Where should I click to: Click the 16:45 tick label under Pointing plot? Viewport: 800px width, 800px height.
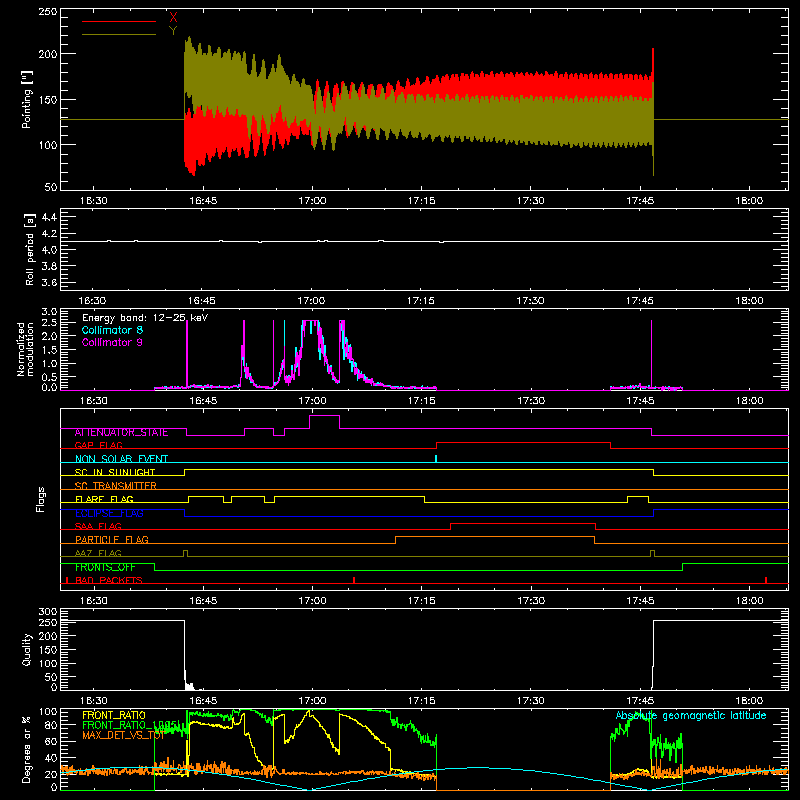(203, 201)
